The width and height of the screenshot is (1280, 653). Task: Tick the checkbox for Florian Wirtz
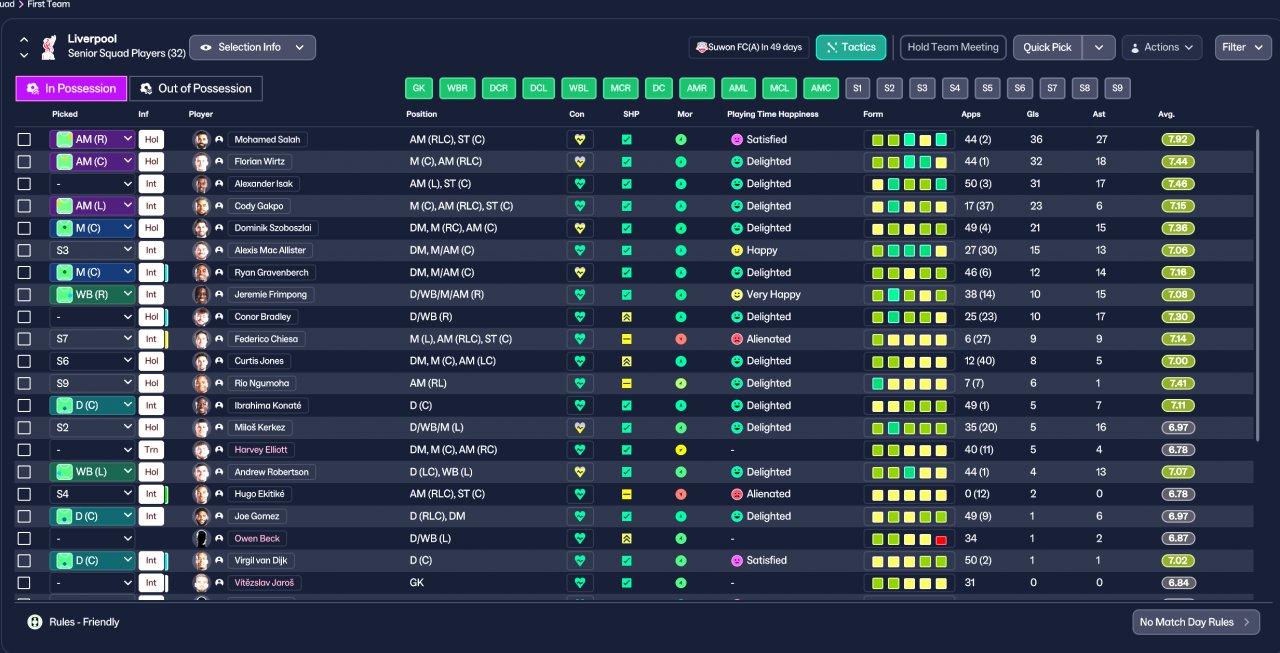point(24,162)
